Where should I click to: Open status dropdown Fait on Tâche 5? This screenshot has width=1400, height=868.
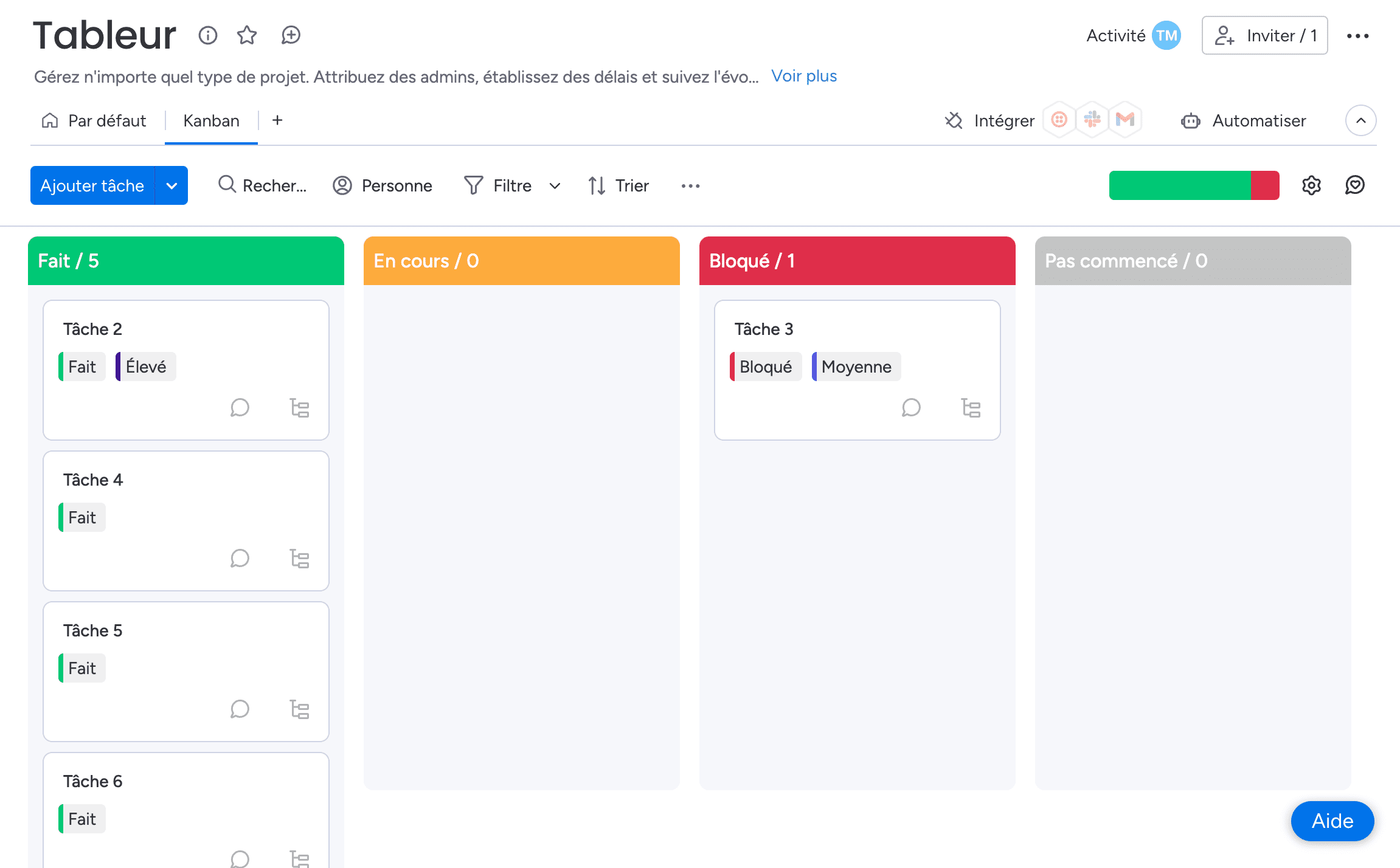point(82,668)
